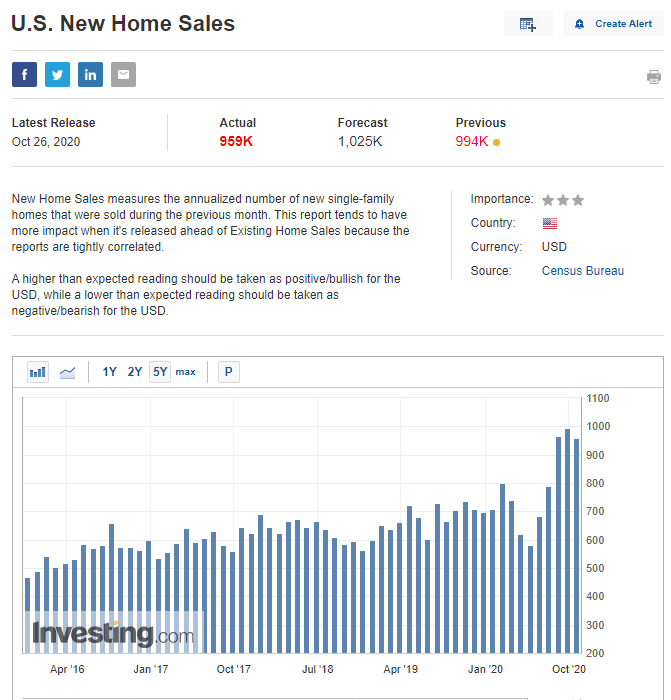Viewport: 671px width, 700px height.
Task: Select 1Y time range
Action: point(110,372)
